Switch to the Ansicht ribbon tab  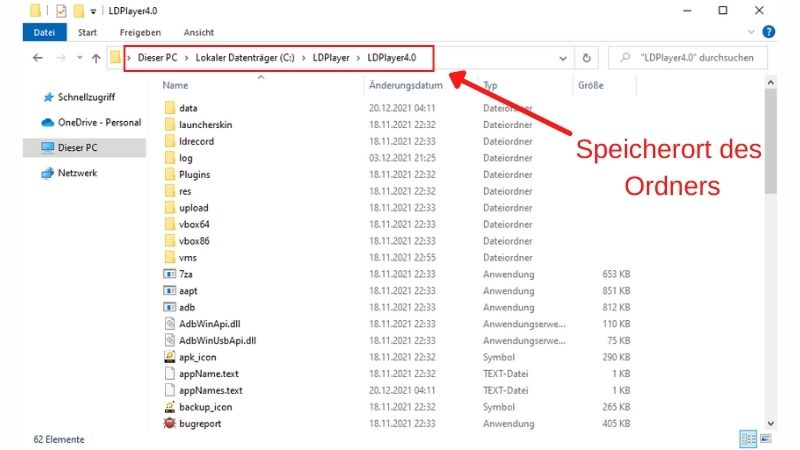(198, 32)
